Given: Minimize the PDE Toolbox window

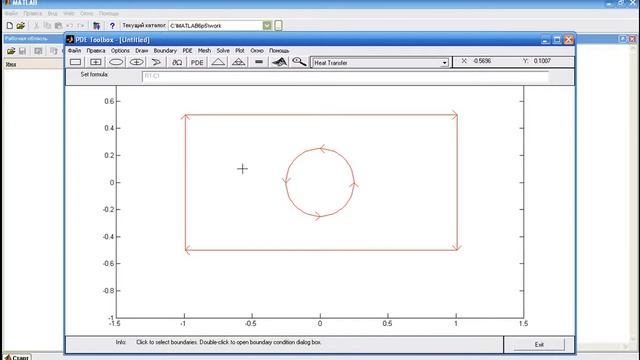Looking at the screenshot, I should tap(546, 40).
